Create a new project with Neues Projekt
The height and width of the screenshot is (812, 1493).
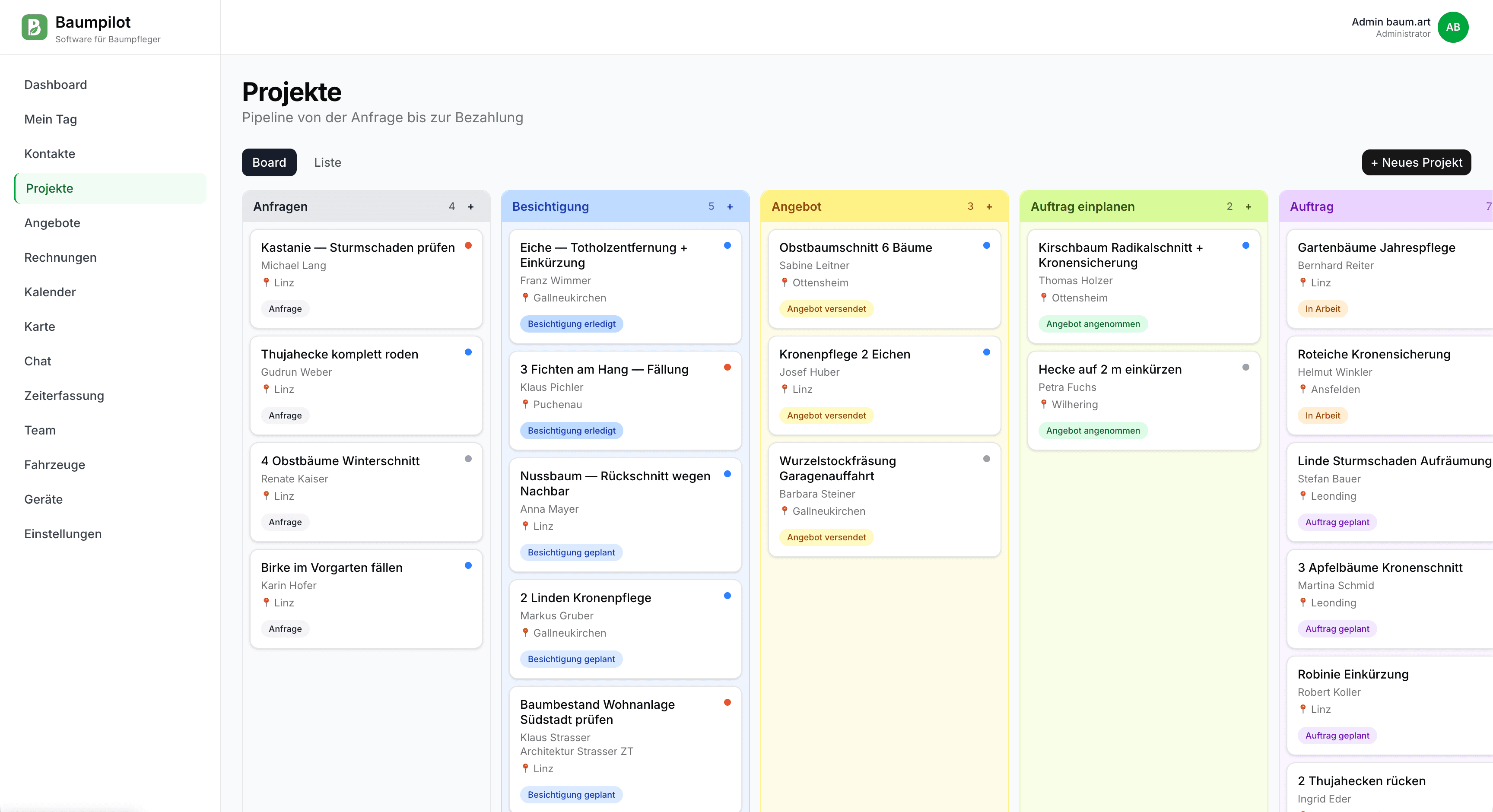tap(1416, 162)
